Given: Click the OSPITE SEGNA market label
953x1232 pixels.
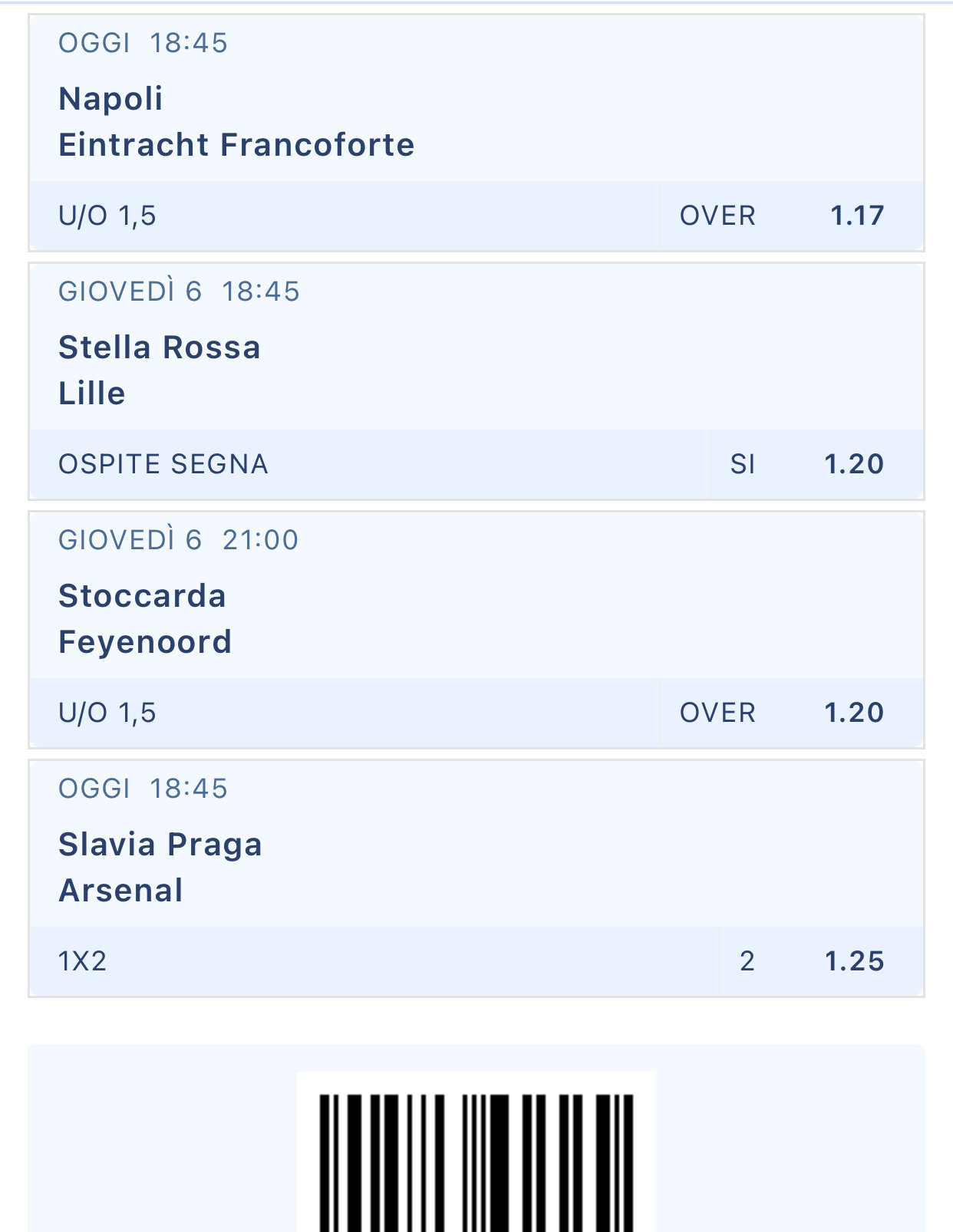Looking at the screenshot, I should point(163,464).
